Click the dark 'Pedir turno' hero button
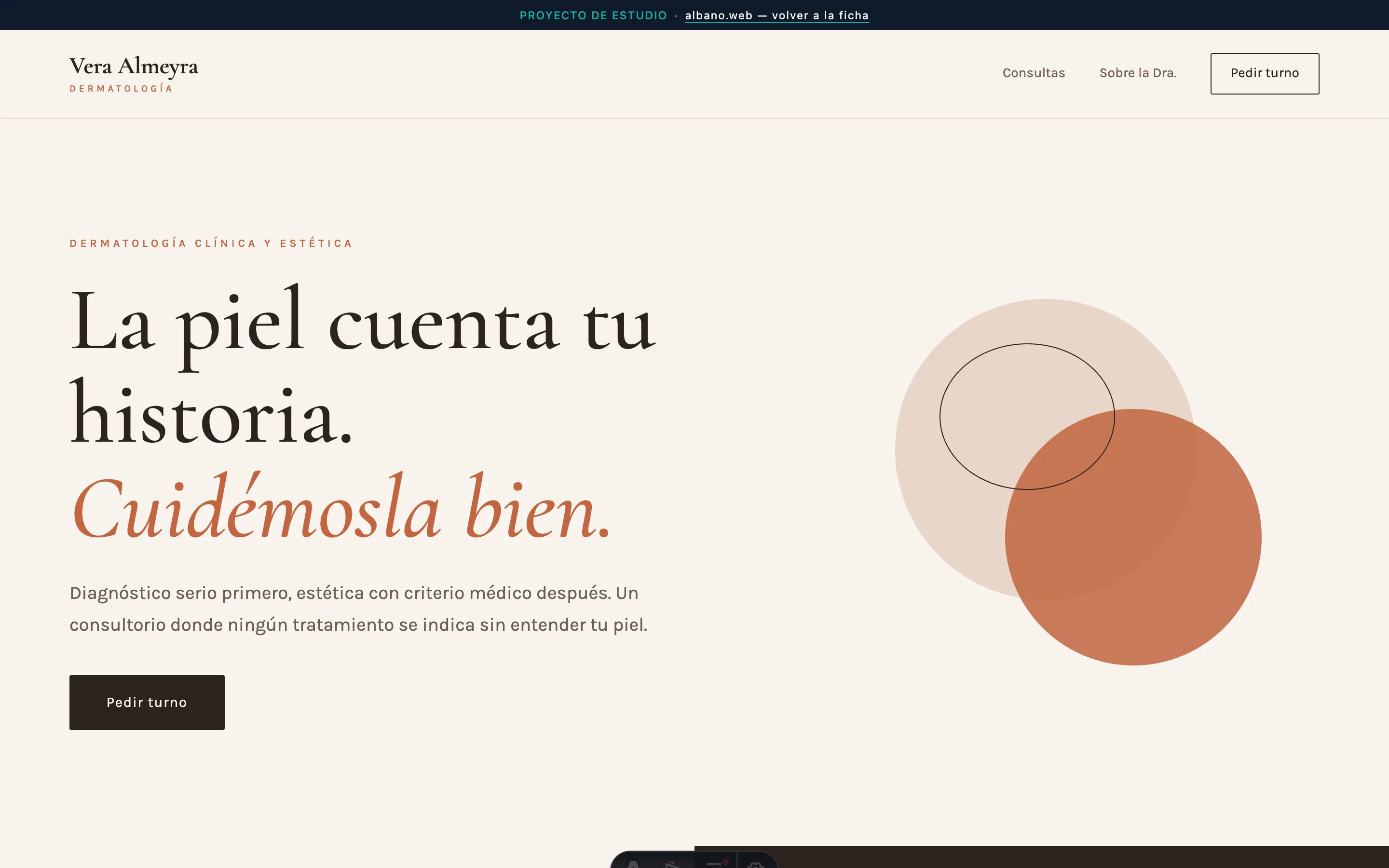 (147, 702)
